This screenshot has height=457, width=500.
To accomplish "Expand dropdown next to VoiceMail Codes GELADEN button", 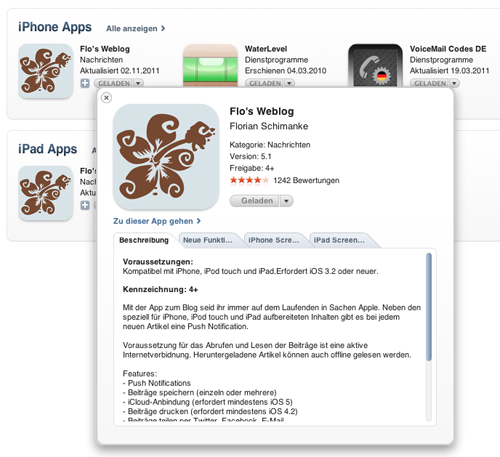I will tap(454, 83).
